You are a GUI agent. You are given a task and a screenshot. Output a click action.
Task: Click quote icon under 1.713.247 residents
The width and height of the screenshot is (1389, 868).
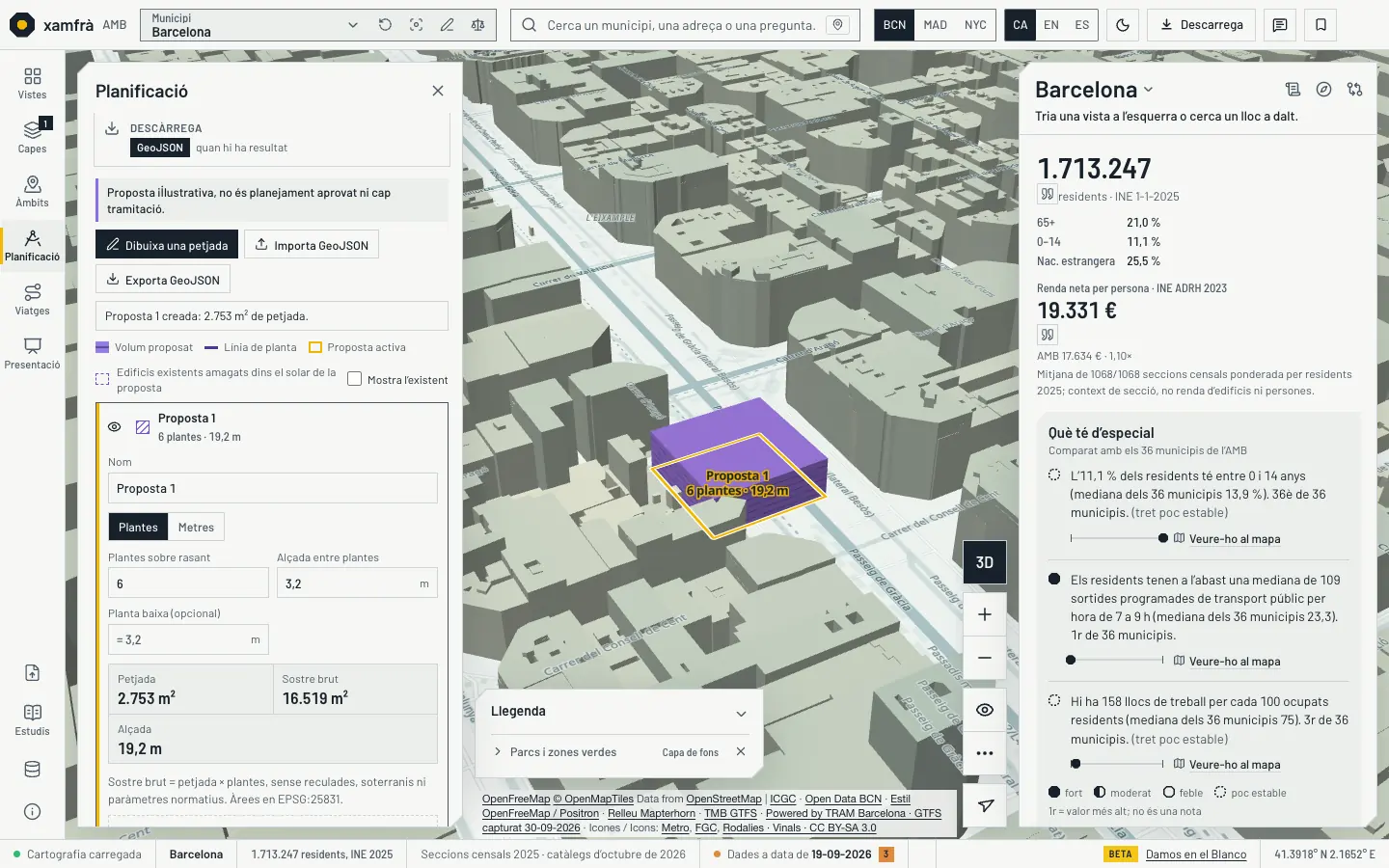point(1047,195)
